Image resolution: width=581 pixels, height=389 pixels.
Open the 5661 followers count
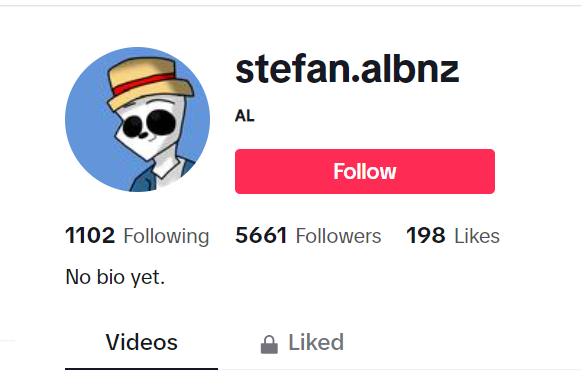click(x=261, y=236)
